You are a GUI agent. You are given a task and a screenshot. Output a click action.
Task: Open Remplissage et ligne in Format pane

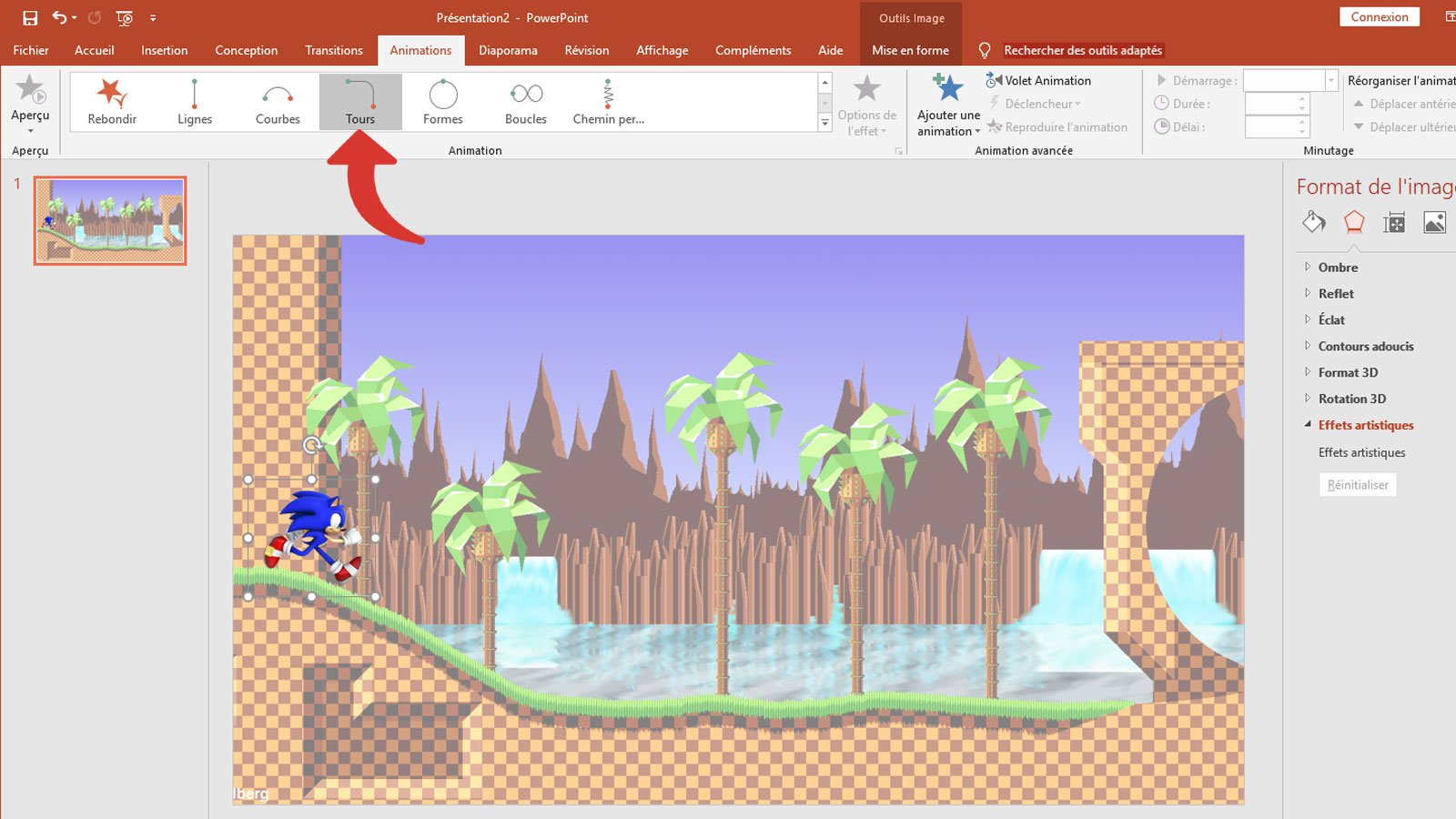click(1313, 221)
